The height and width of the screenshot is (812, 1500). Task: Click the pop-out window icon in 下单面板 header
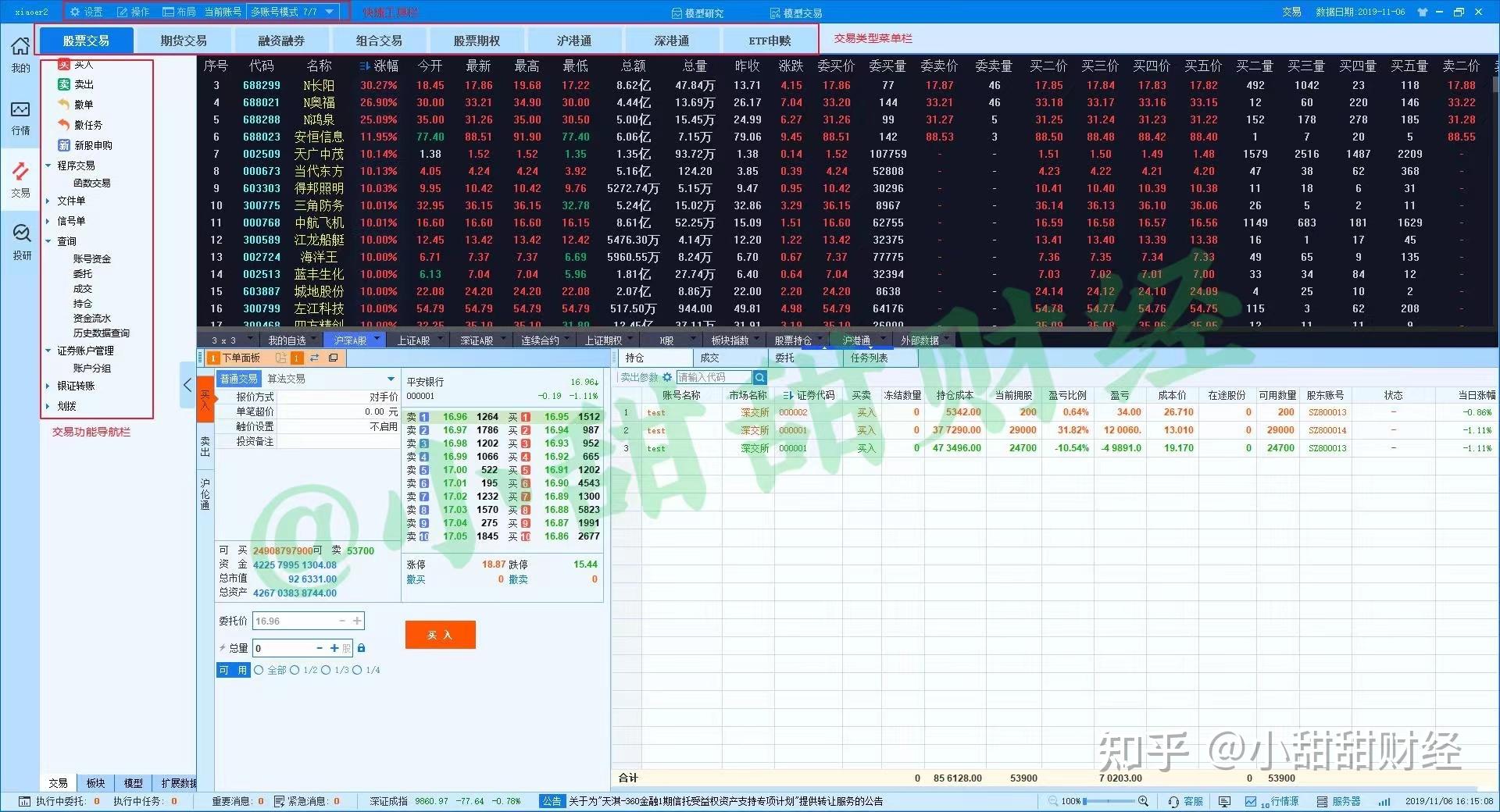[333, 358]
